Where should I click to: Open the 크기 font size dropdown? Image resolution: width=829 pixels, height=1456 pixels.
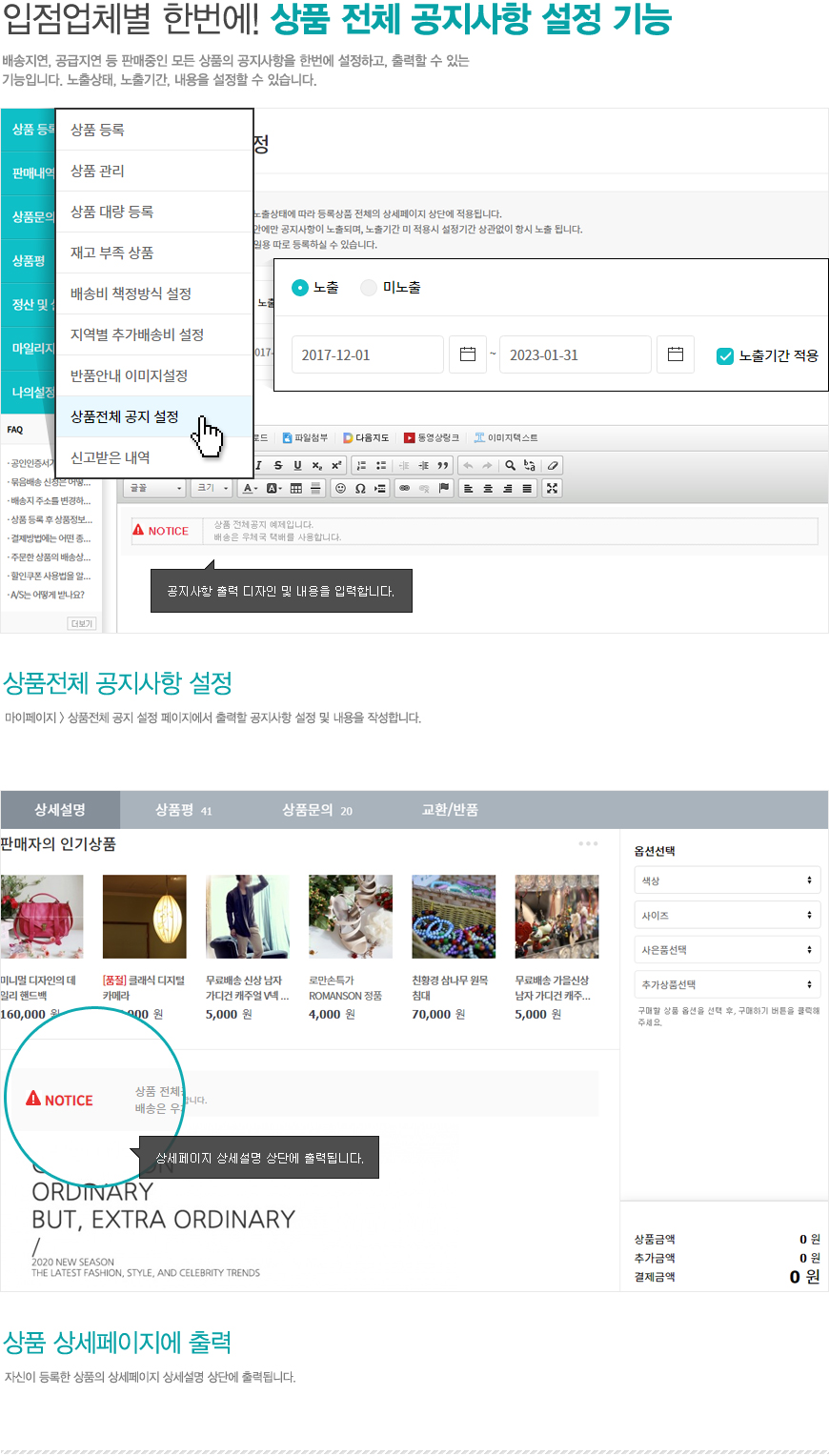pos(212,488)
